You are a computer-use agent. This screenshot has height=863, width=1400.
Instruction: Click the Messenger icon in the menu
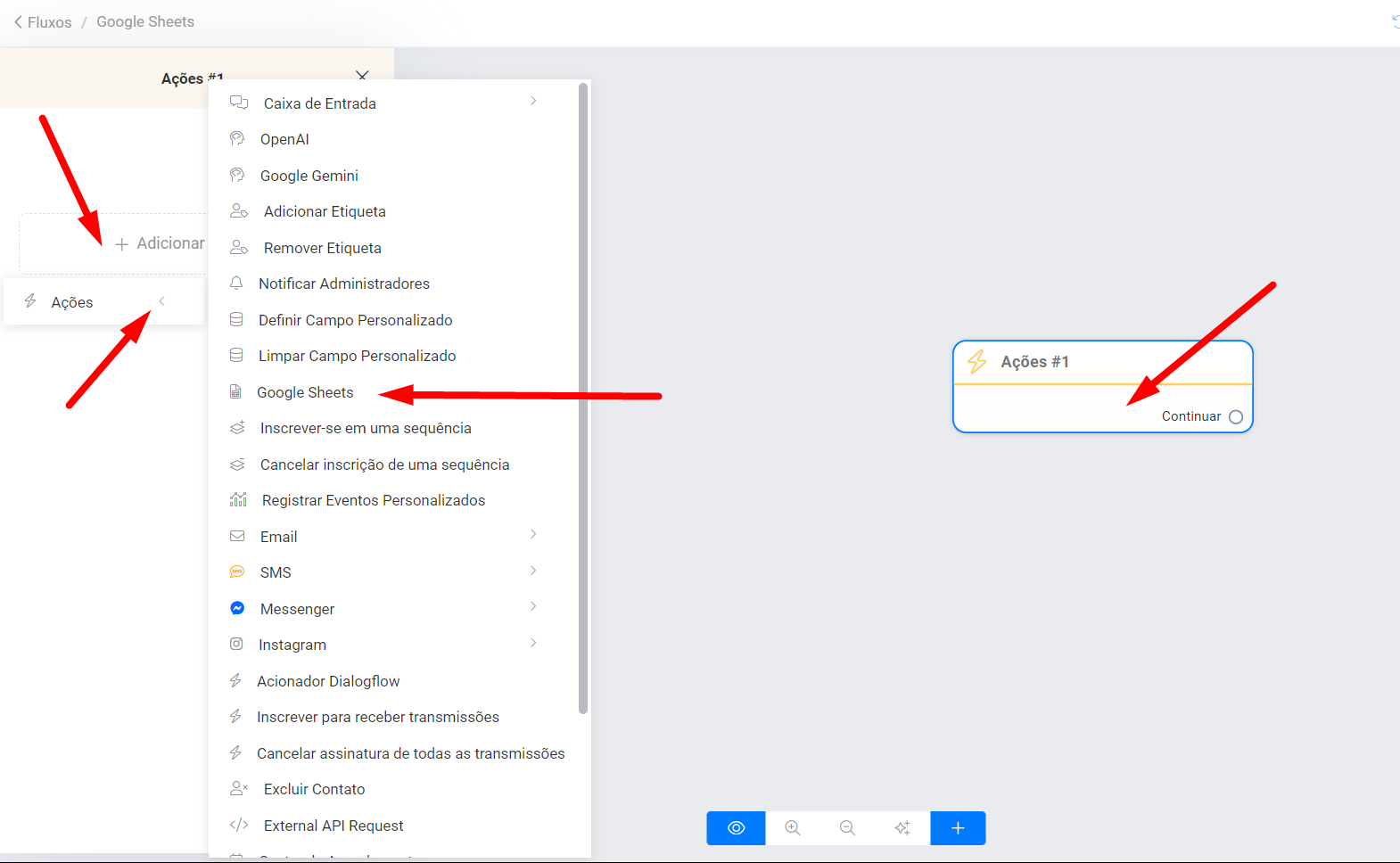pyautogui.click(x=237, y=609)
